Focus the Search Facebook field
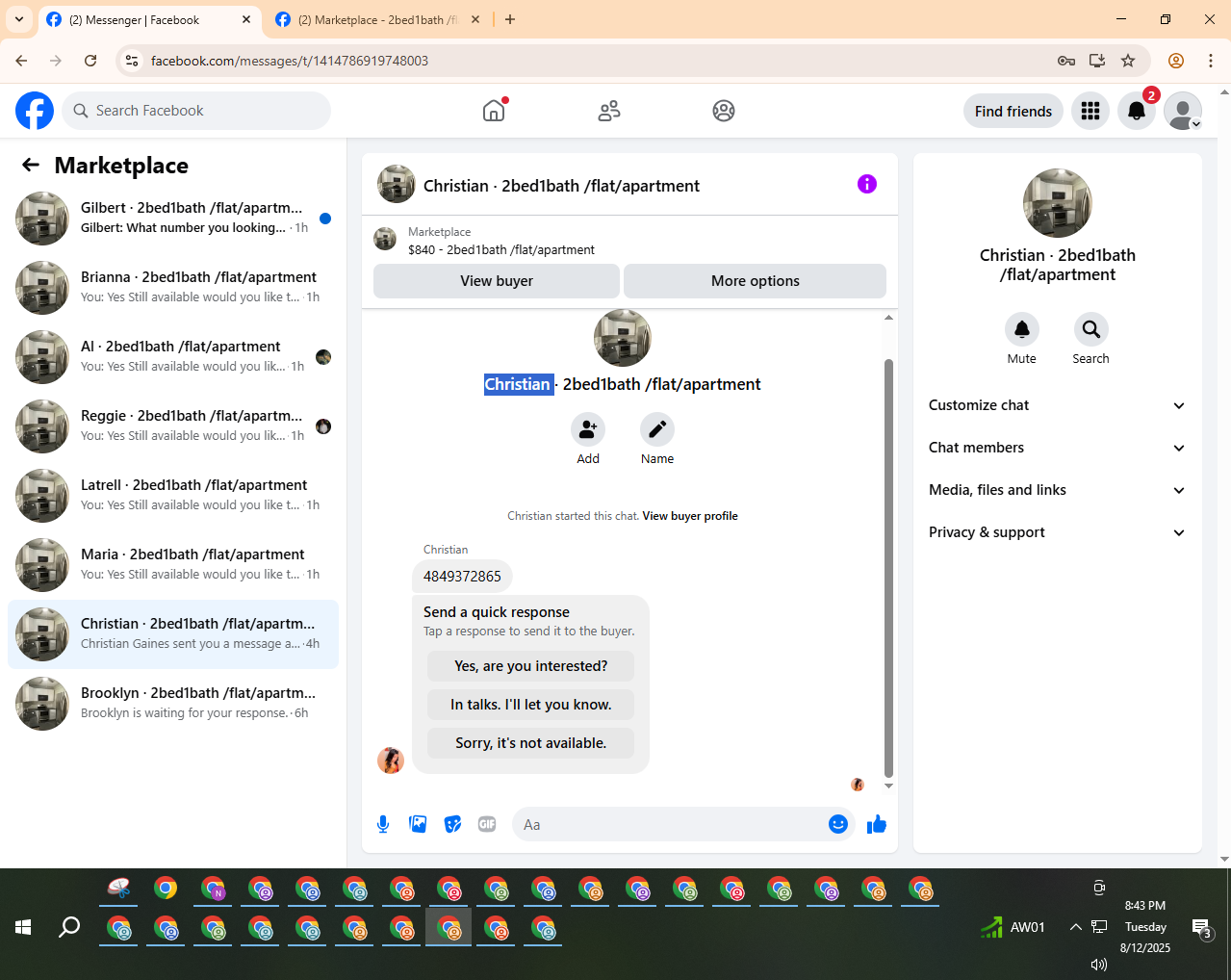 coord(196,111)
